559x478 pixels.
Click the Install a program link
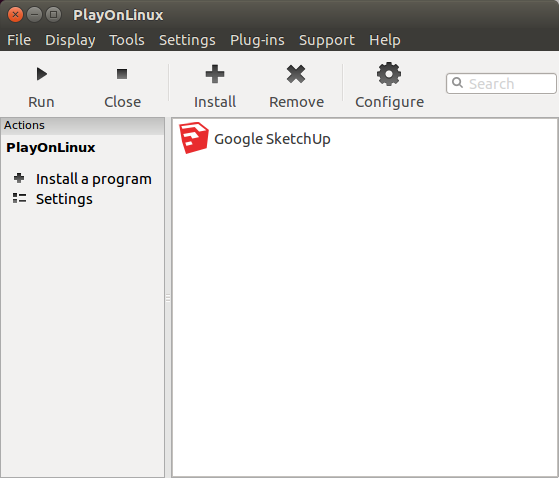tap(94, 179)
